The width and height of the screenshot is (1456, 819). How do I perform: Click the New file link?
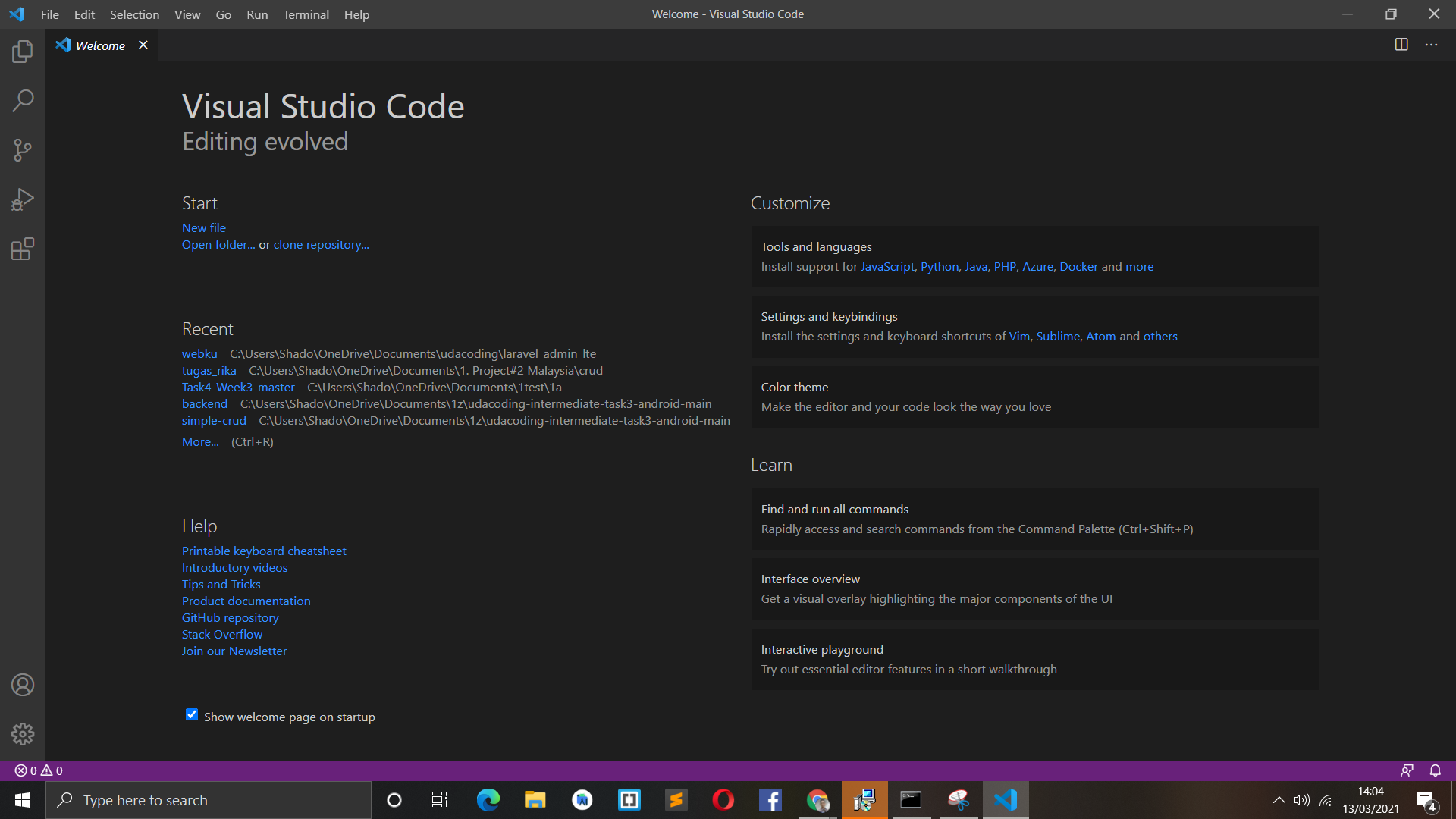(203, 227)
